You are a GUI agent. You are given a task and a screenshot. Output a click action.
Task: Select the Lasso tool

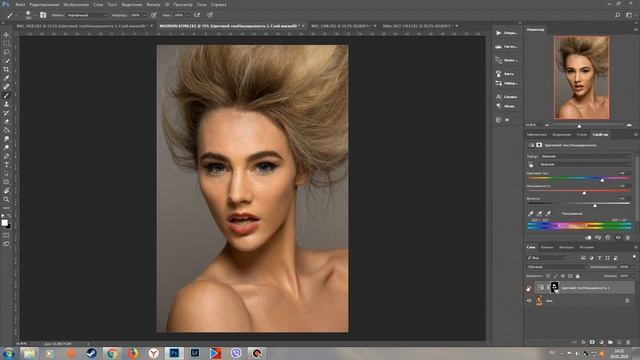6,52
